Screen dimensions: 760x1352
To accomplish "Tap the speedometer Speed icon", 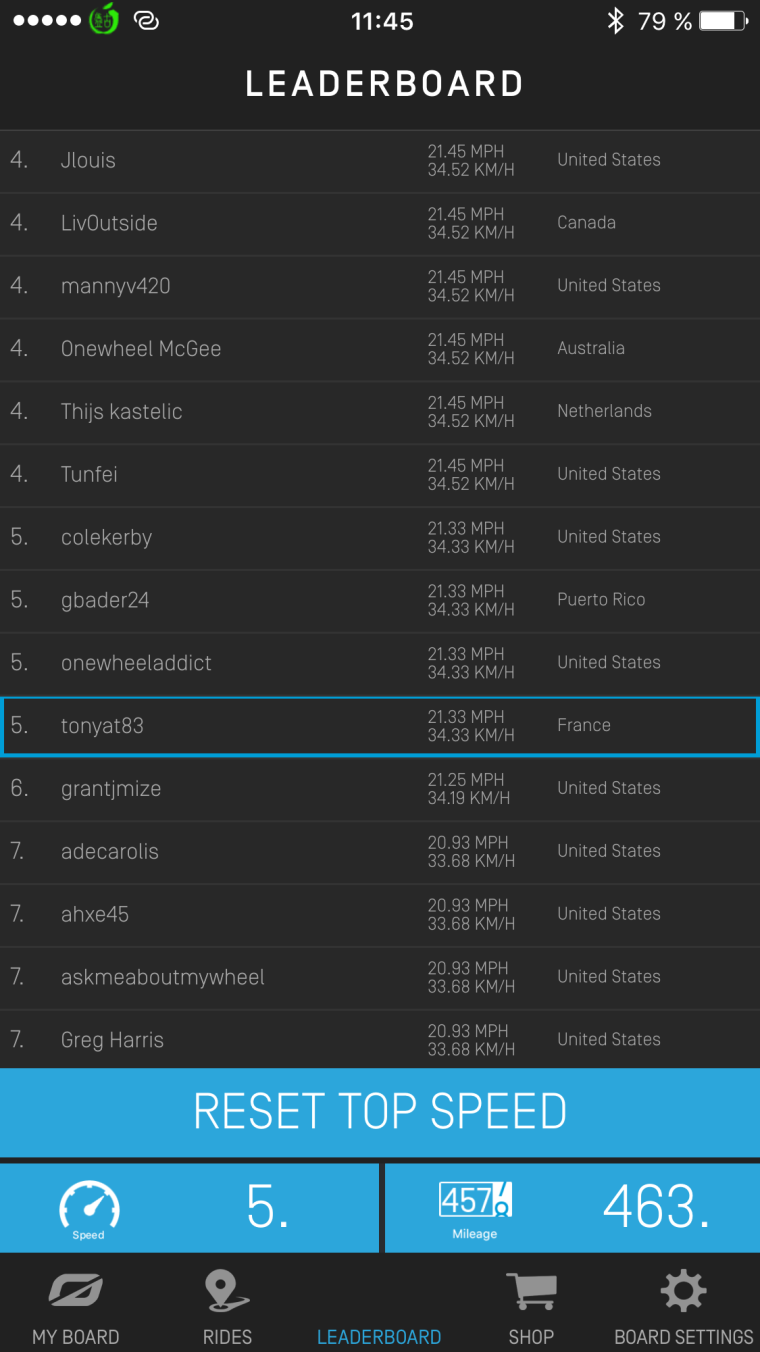I will pos(89,1205).
